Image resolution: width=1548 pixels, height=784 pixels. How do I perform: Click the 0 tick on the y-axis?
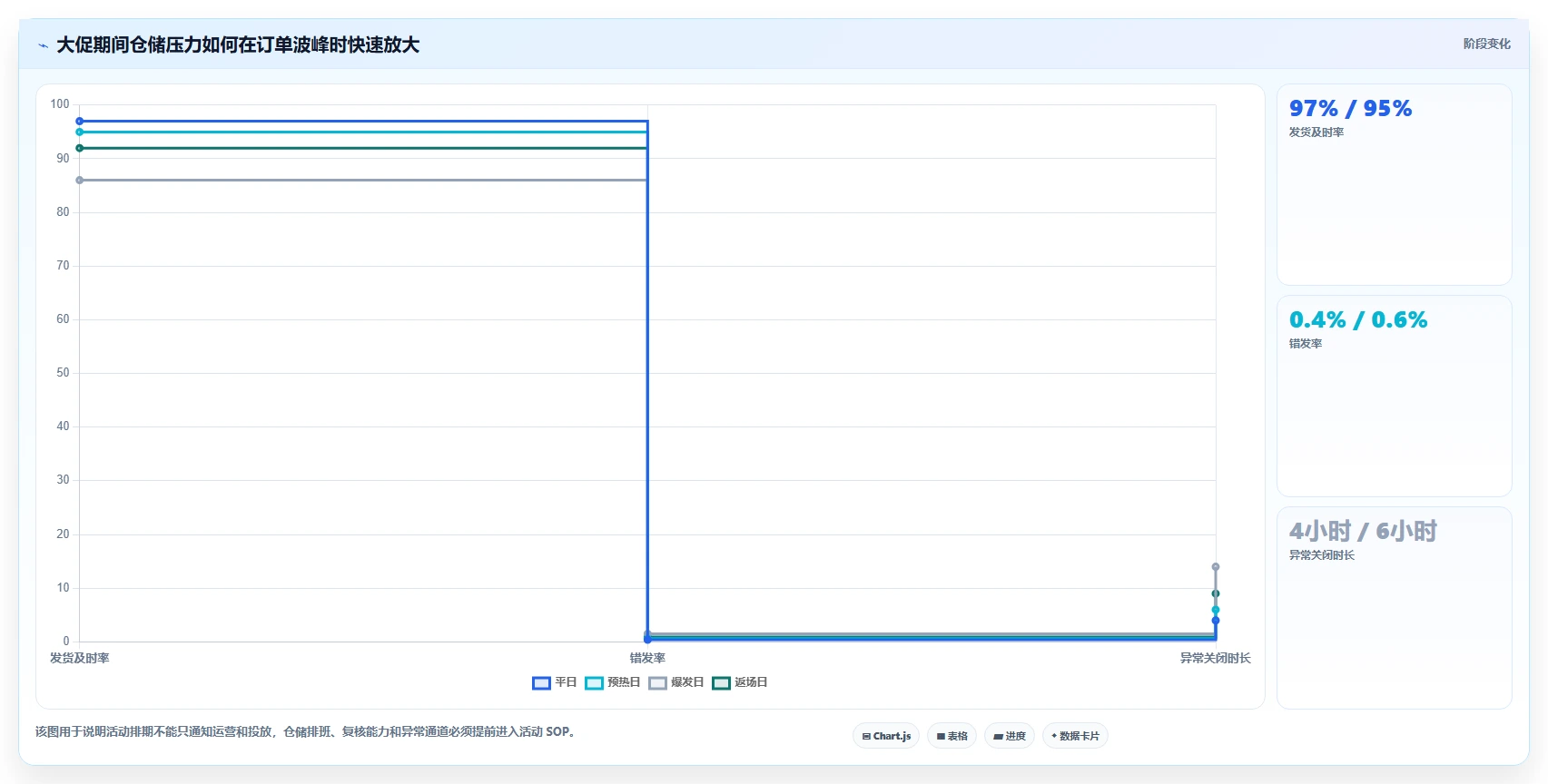point(66,642)
